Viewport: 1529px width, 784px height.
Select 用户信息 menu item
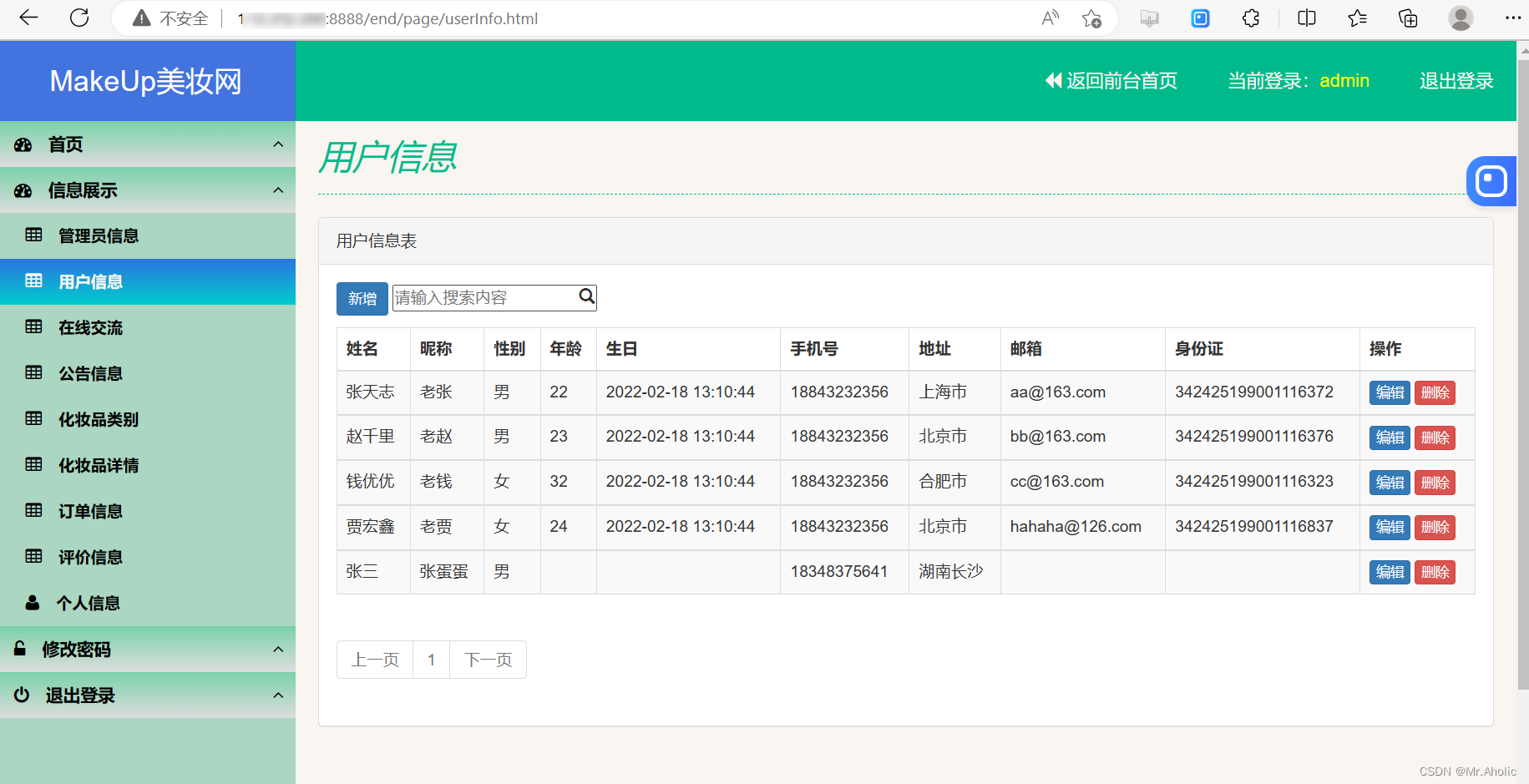(x=148, y=281)
